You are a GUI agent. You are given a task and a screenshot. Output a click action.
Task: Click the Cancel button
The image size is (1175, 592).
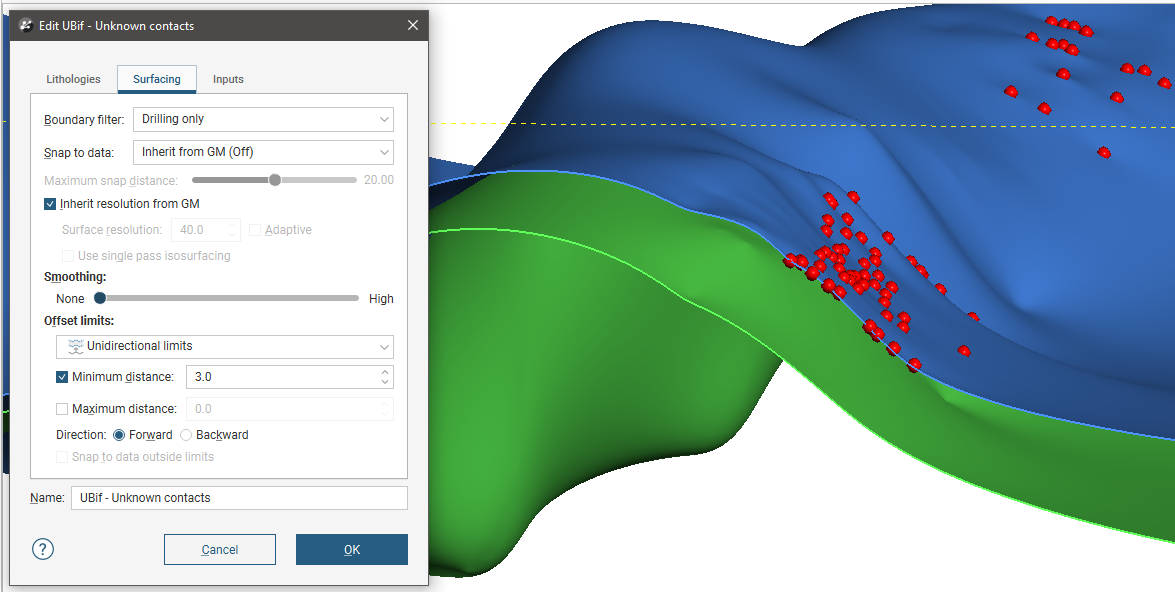pyautogui.click(x=220, y=550)
